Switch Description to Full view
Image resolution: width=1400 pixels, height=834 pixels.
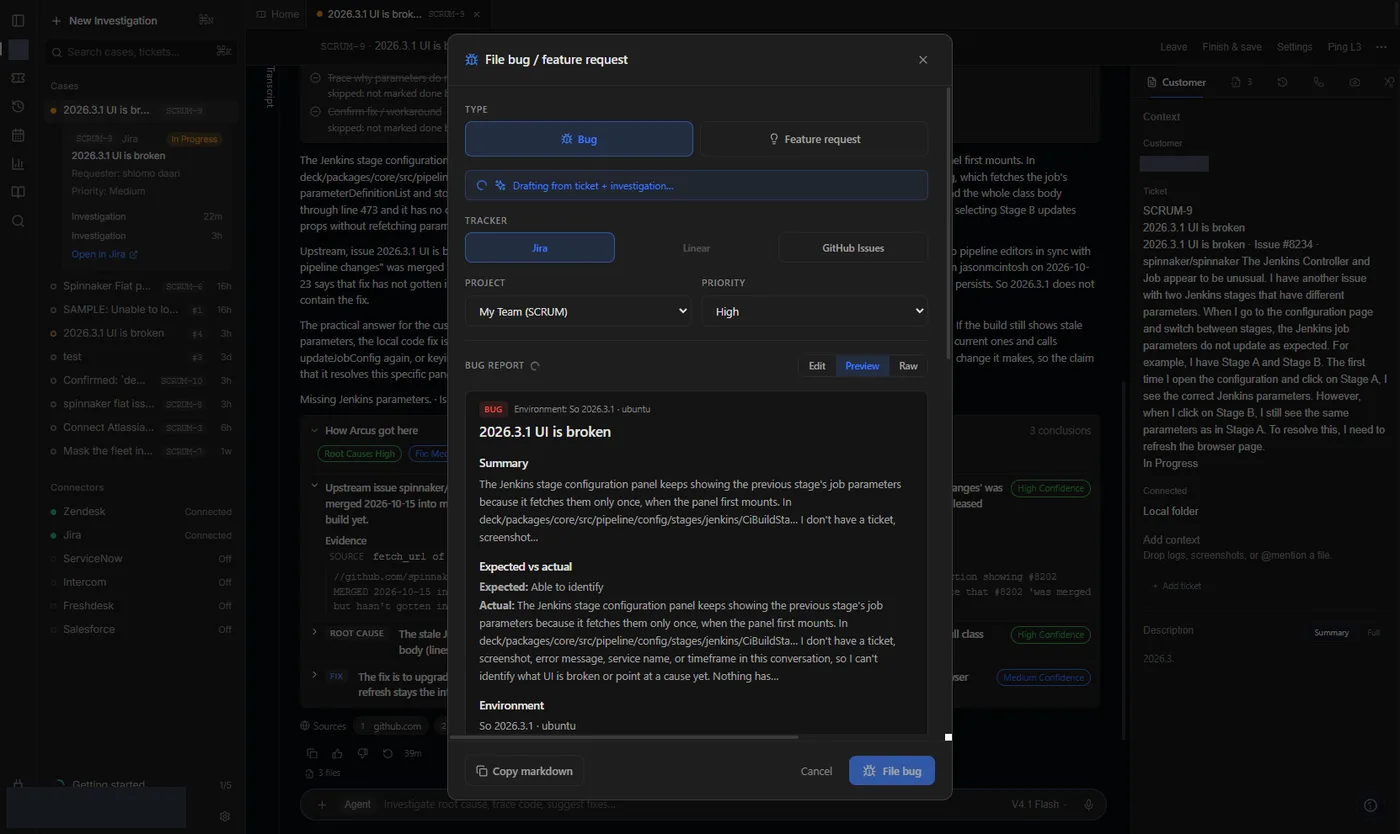click(x=1373, y=632)
